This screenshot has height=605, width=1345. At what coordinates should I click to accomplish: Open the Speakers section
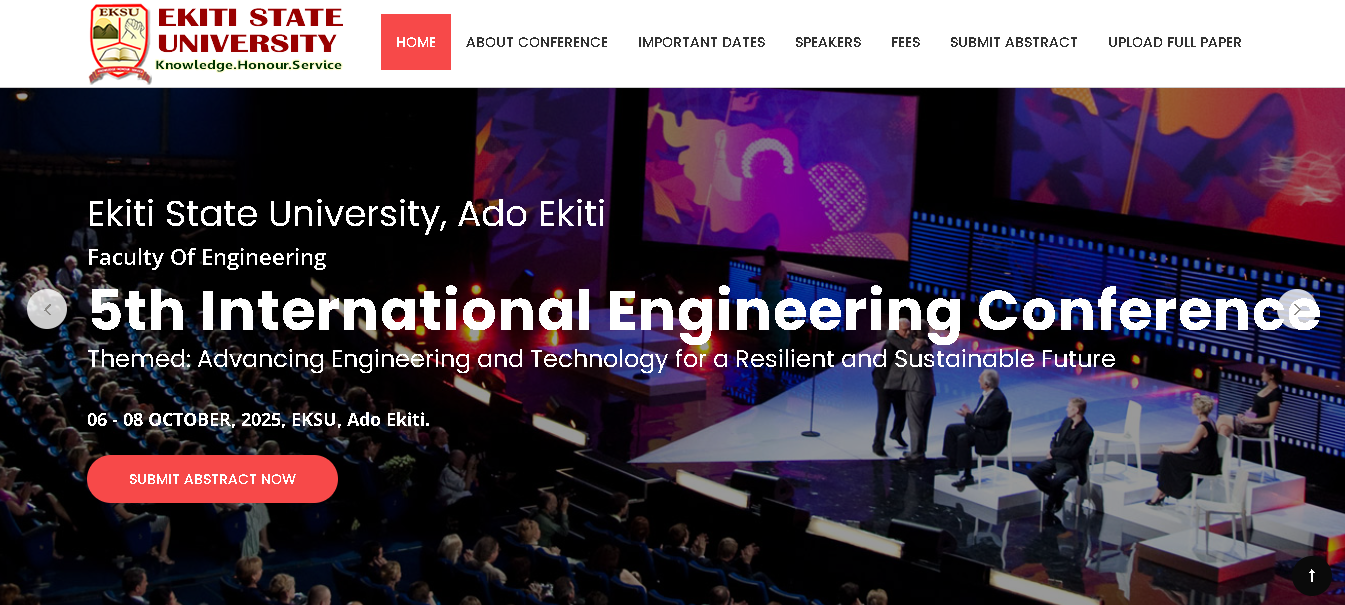coord(828,42)
